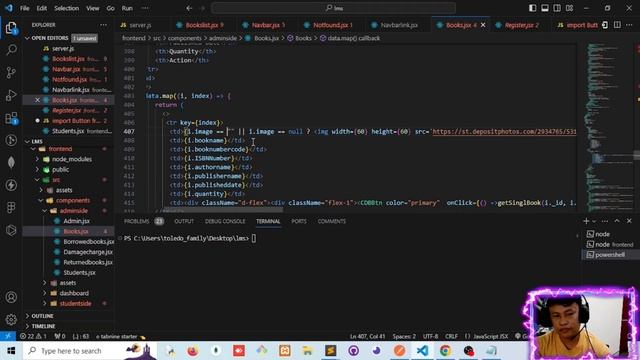Close the Books.jsx editor tab
The height and width of the screenshot is (360, 640).
pyautogui.click(x=483, y=25)
